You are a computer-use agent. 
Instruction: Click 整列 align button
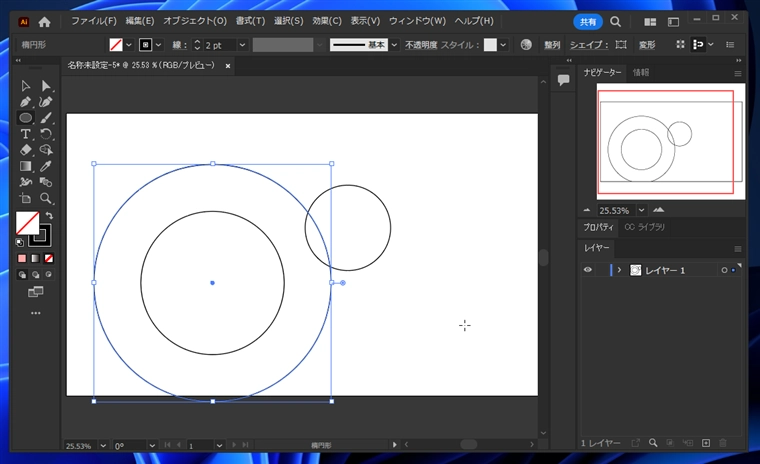[552, 45]
